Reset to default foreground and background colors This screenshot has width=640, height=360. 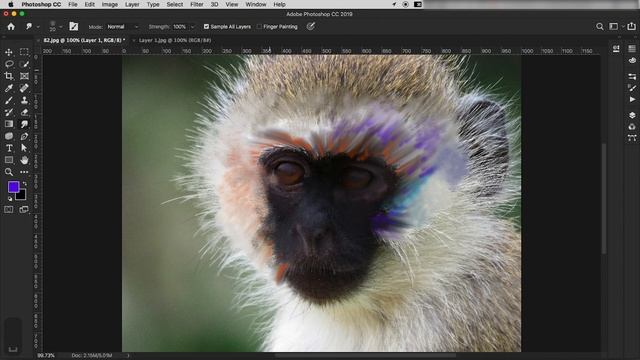10,199
